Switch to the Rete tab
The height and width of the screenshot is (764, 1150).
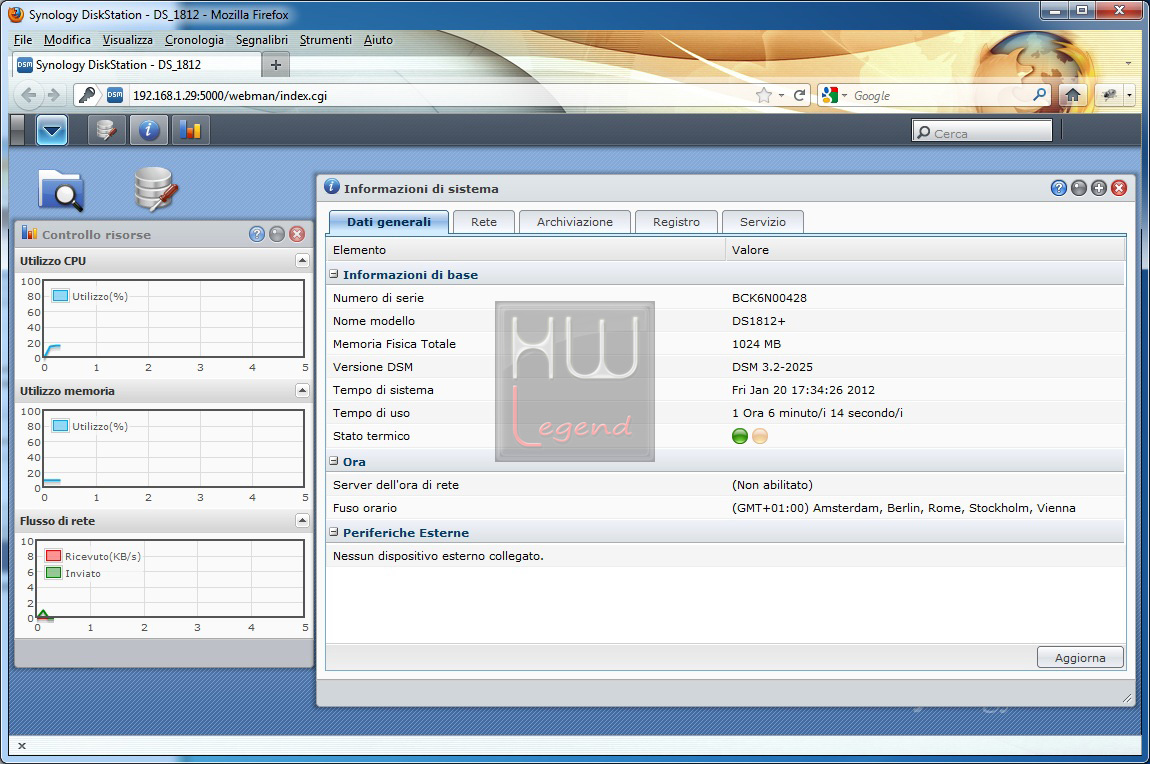tap(483, 221)
